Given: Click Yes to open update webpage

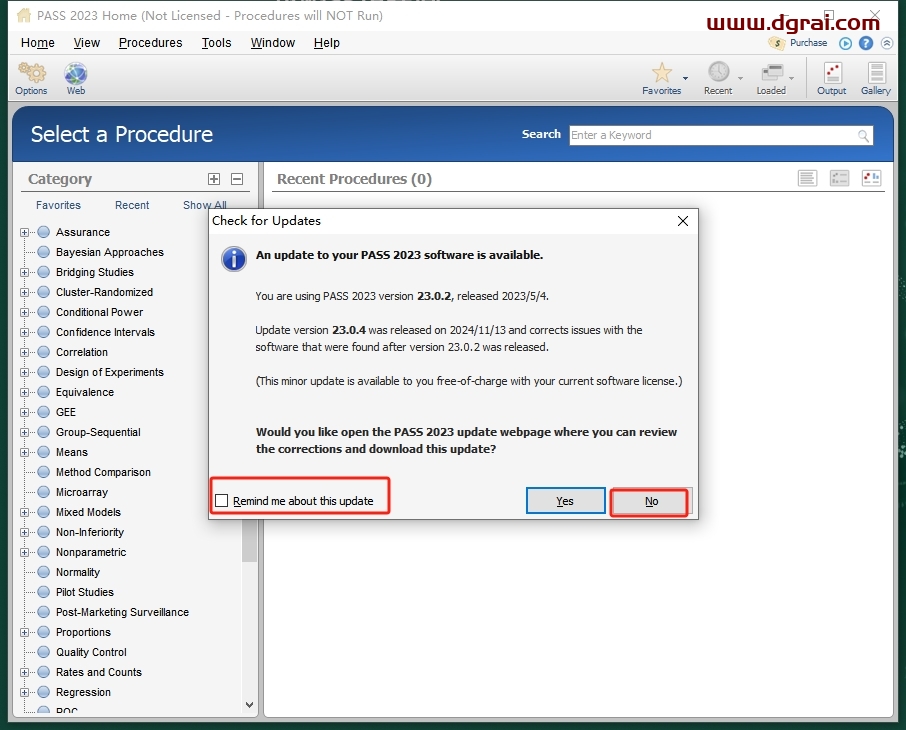Looking at the screenshot, I should click(x=565, y=501).
